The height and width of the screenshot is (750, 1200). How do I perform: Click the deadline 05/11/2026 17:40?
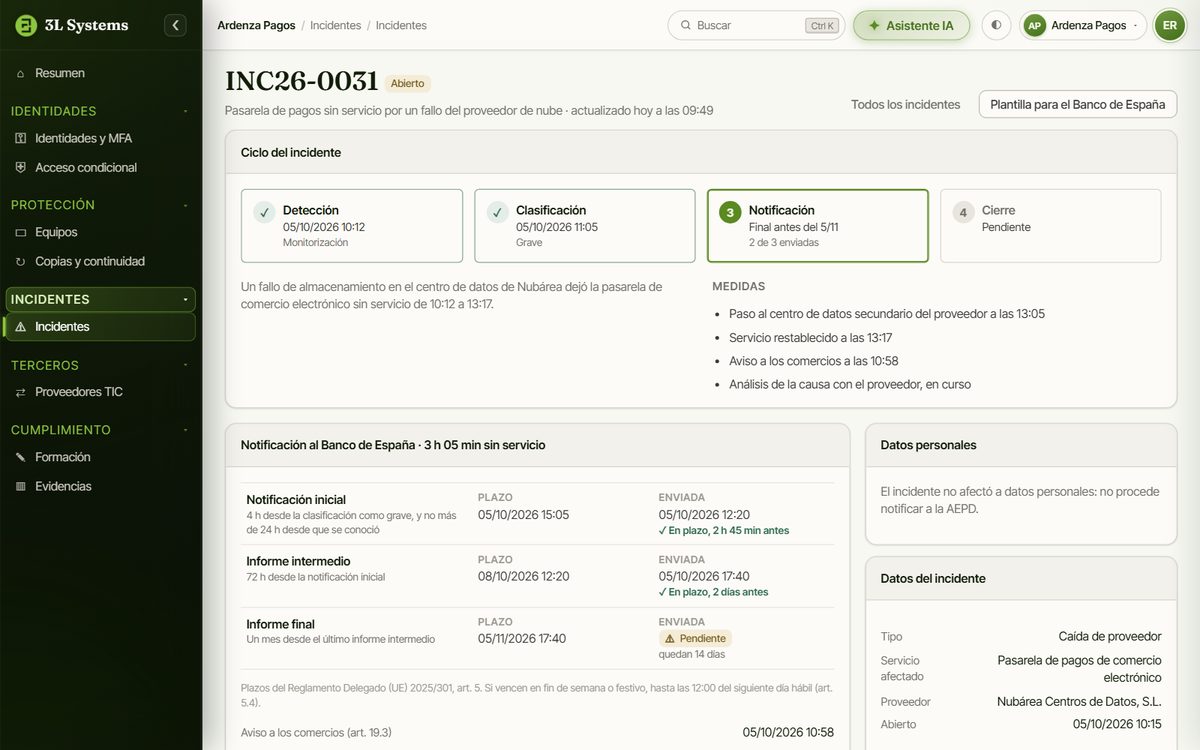(522, 638)
